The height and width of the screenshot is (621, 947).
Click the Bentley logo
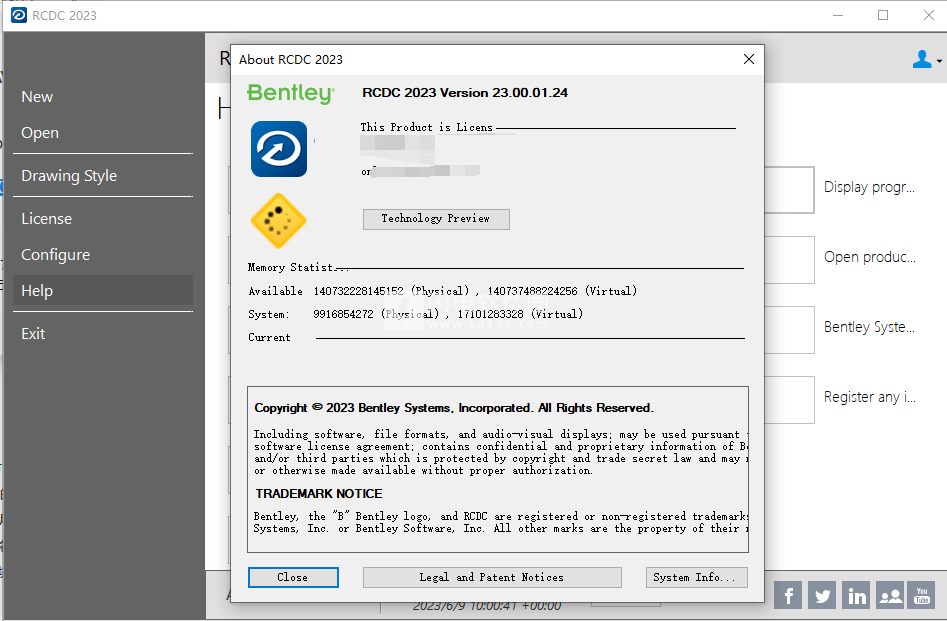(291, 94)
